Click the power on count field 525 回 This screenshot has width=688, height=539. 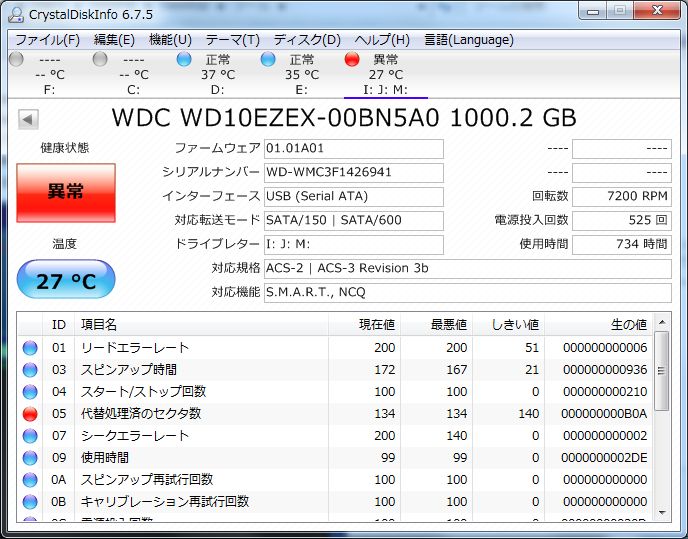[622, 220]
